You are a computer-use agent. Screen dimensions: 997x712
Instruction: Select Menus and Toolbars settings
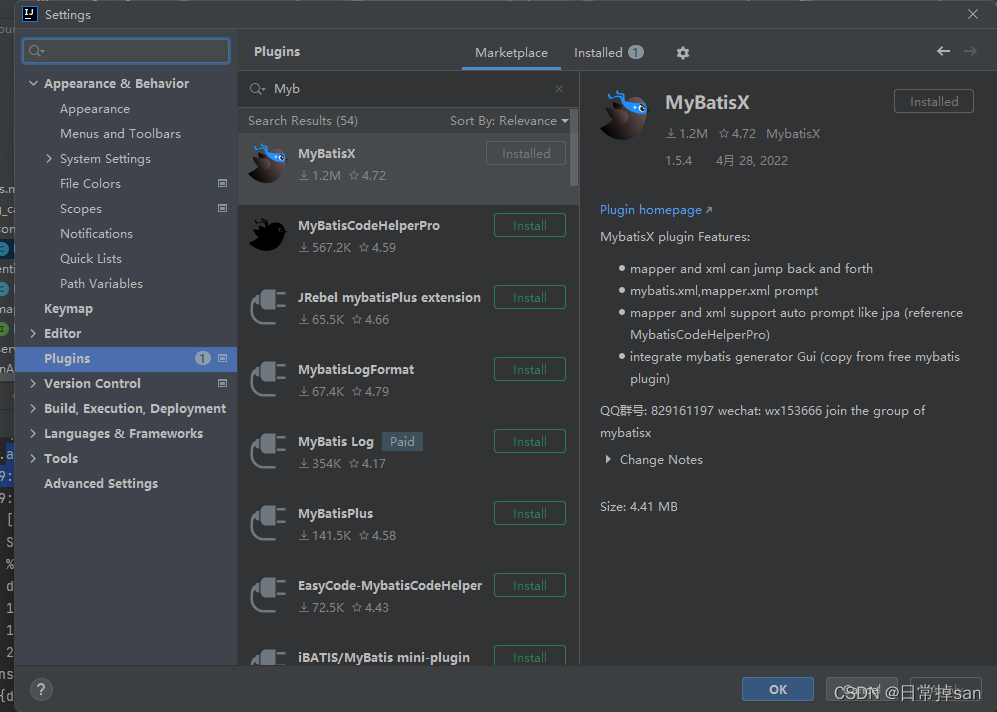[x=120, y=134]
